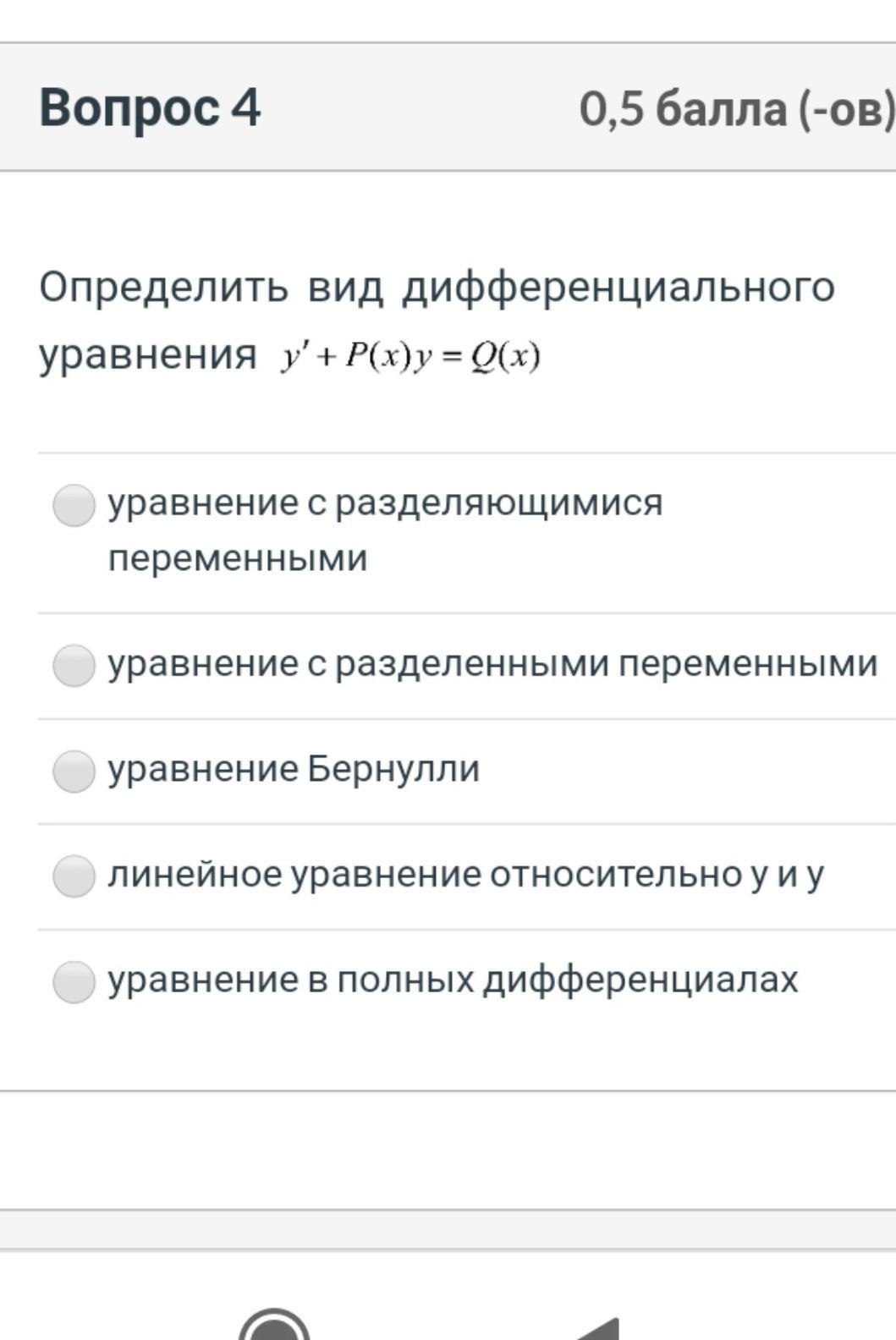Click answer text 'уравнение с разделяющимися'
Image resolution: width=896 pixels, height=1340 pixels.
click(385, 503)
